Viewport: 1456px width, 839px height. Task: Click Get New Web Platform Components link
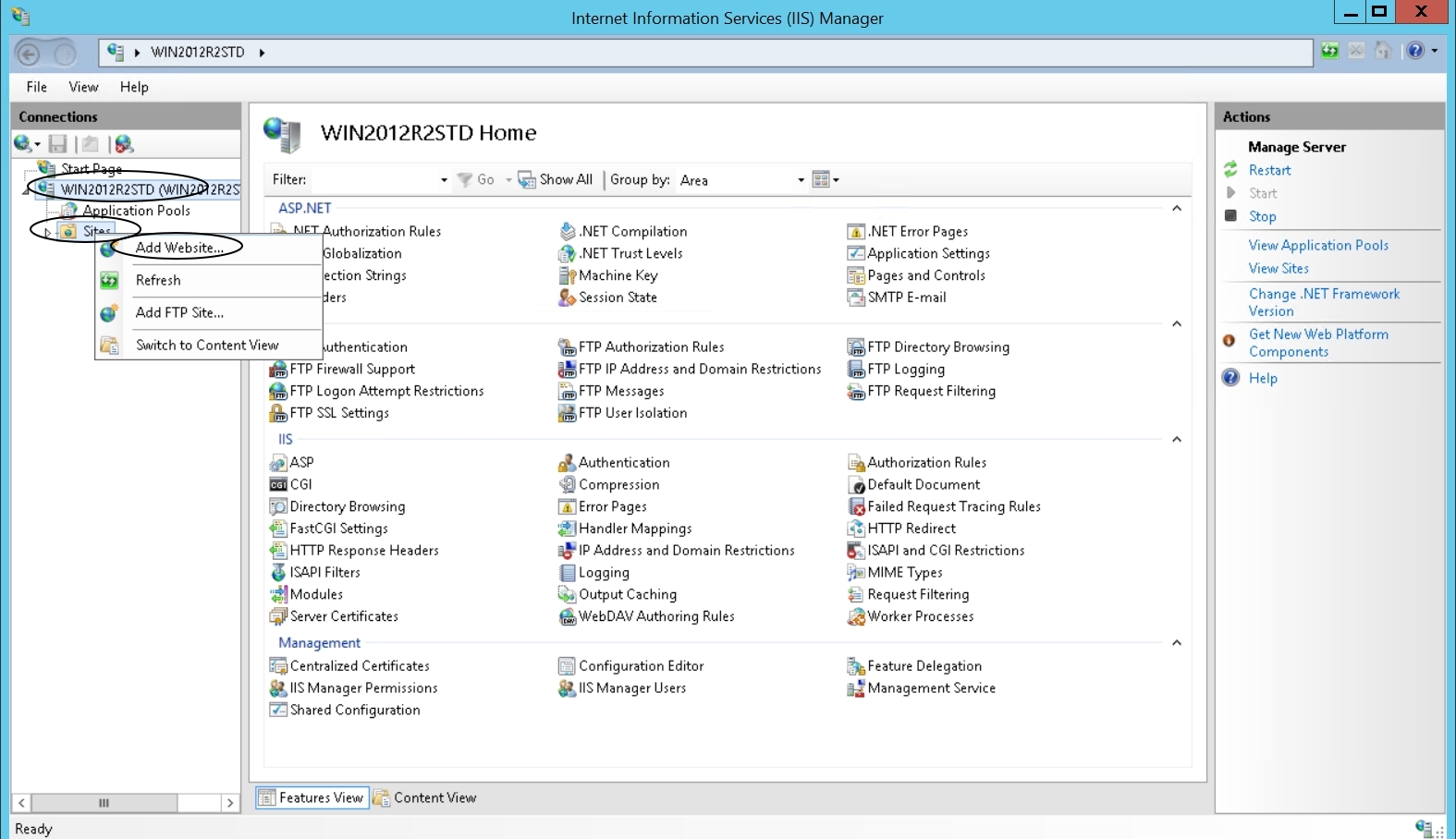click(1318, 343)
